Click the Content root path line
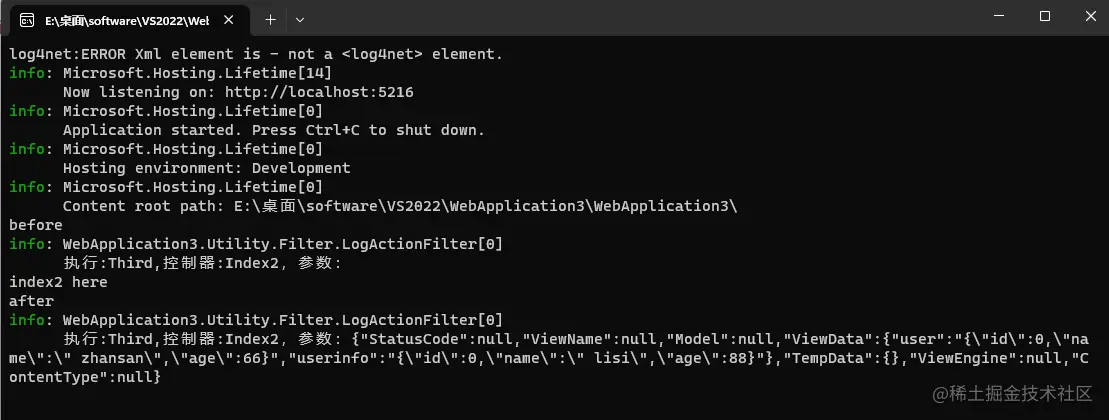1109x420 pixels. [x=400, y=206]
